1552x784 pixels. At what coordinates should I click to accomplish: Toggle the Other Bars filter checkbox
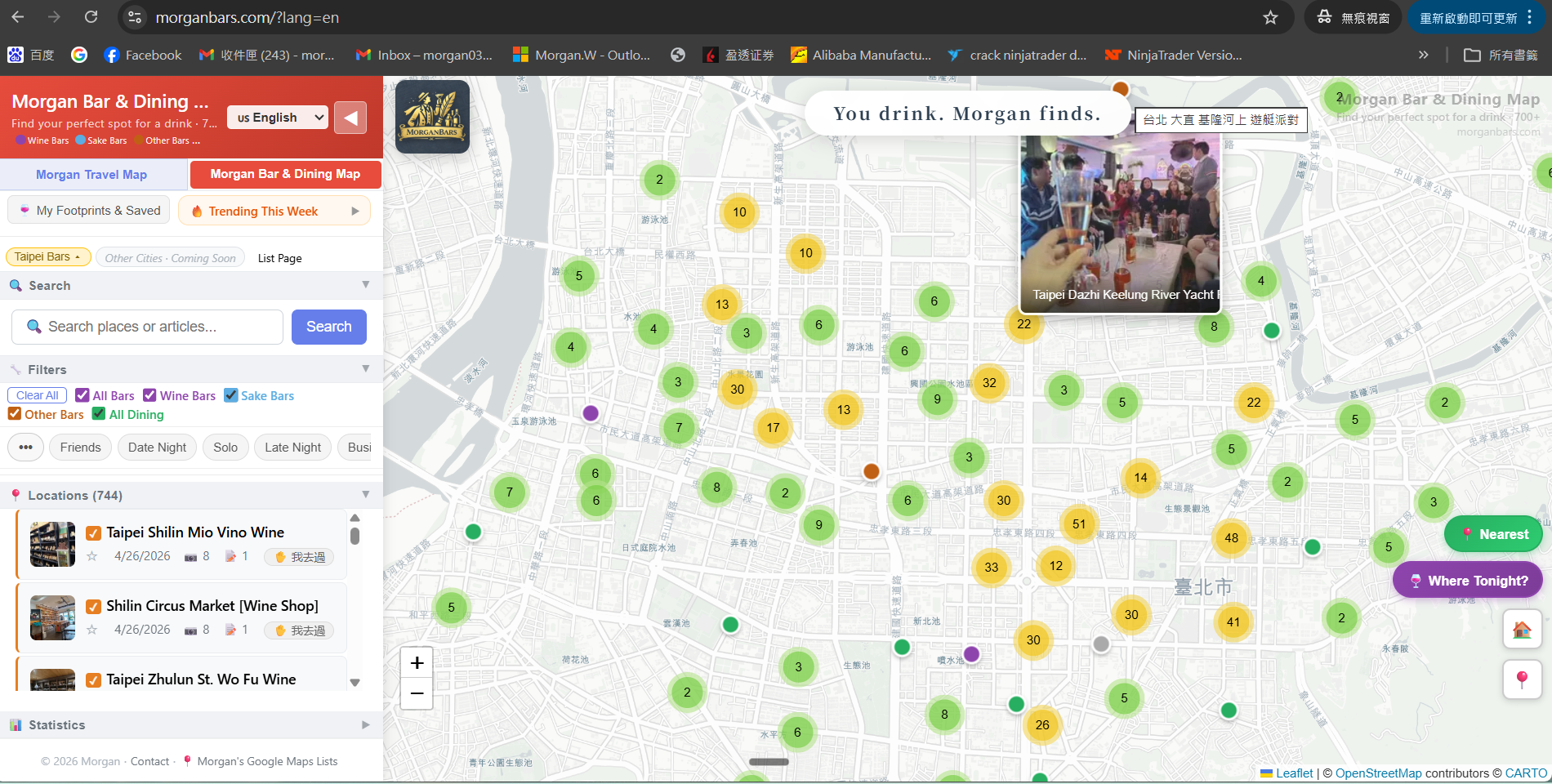click(x=15, y=414)
